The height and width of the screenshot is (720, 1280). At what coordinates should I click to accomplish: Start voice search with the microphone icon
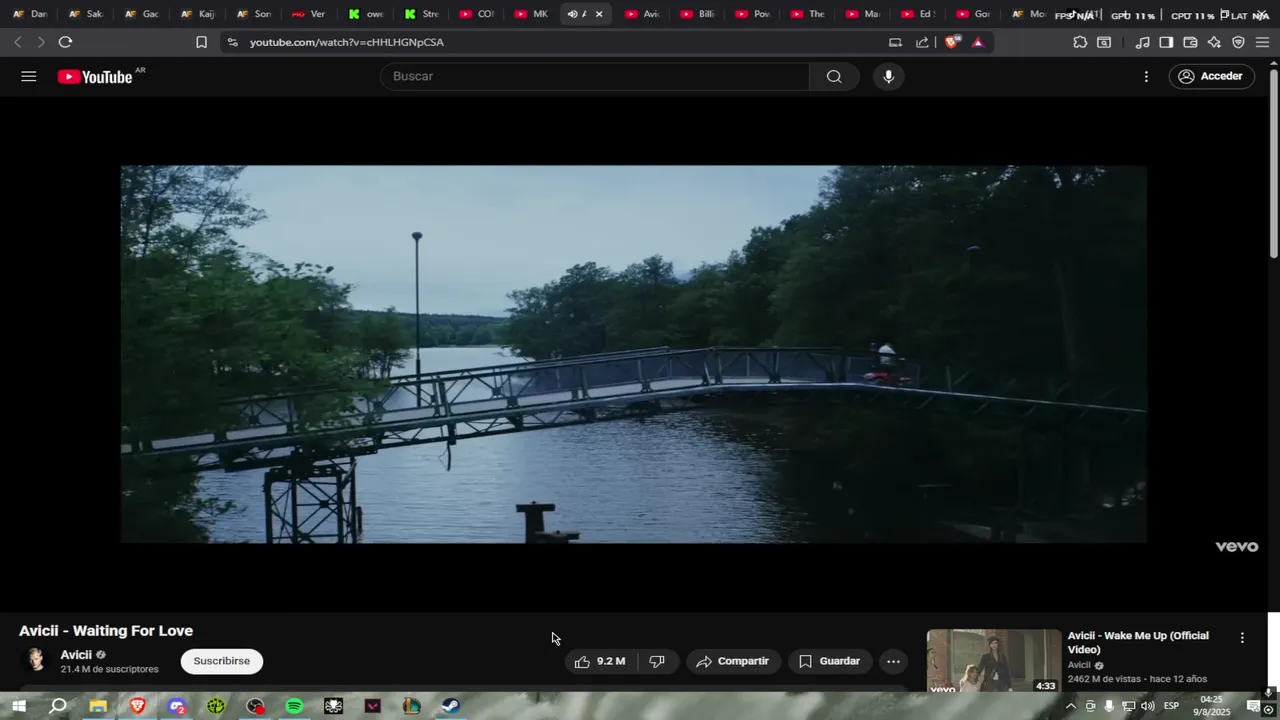[888, 76]
